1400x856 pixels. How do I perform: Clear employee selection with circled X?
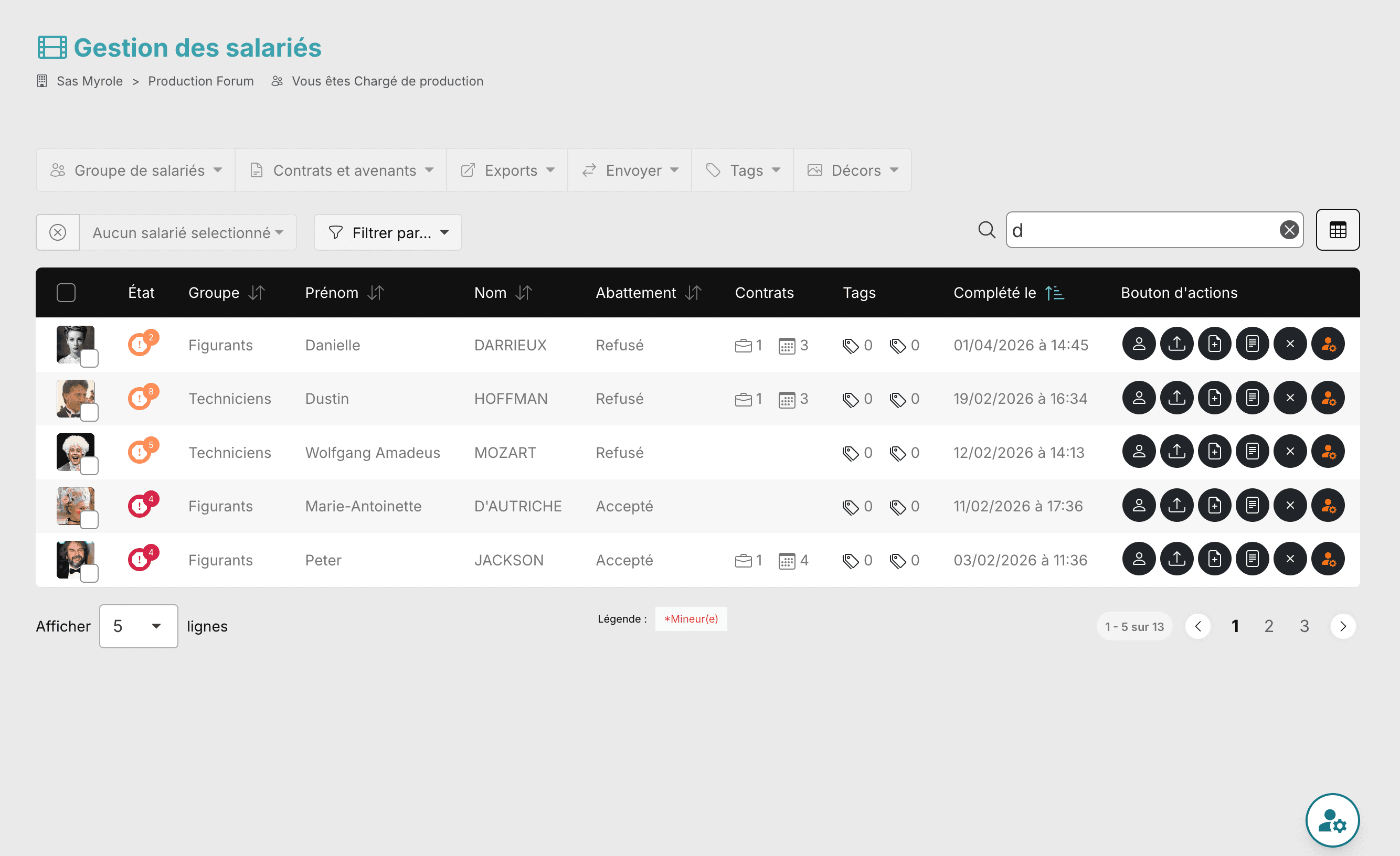coord(57,232)
